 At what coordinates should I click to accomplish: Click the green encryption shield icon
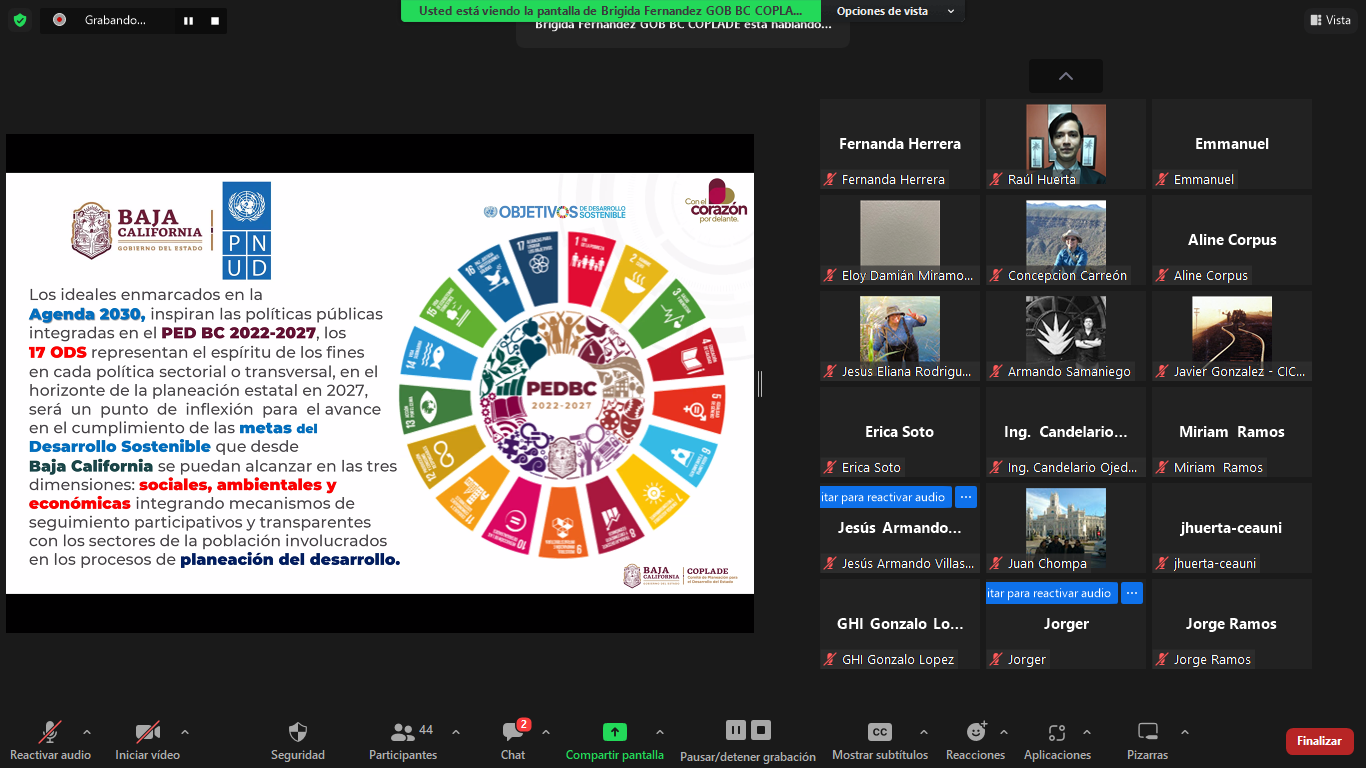click(x=20, y=20)
